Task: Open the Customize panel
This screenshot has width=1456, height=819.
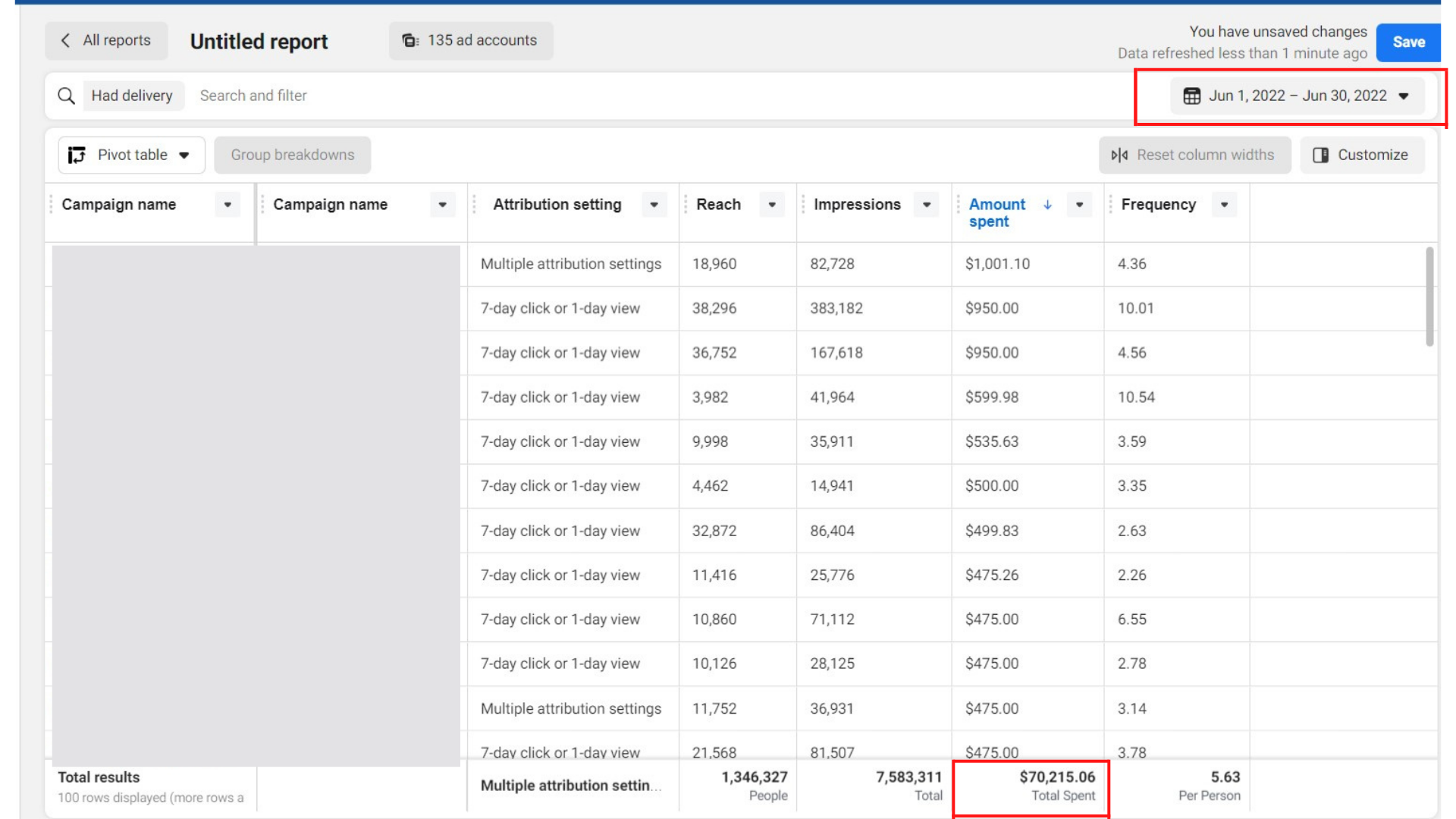Action: tap(1362, 155)
